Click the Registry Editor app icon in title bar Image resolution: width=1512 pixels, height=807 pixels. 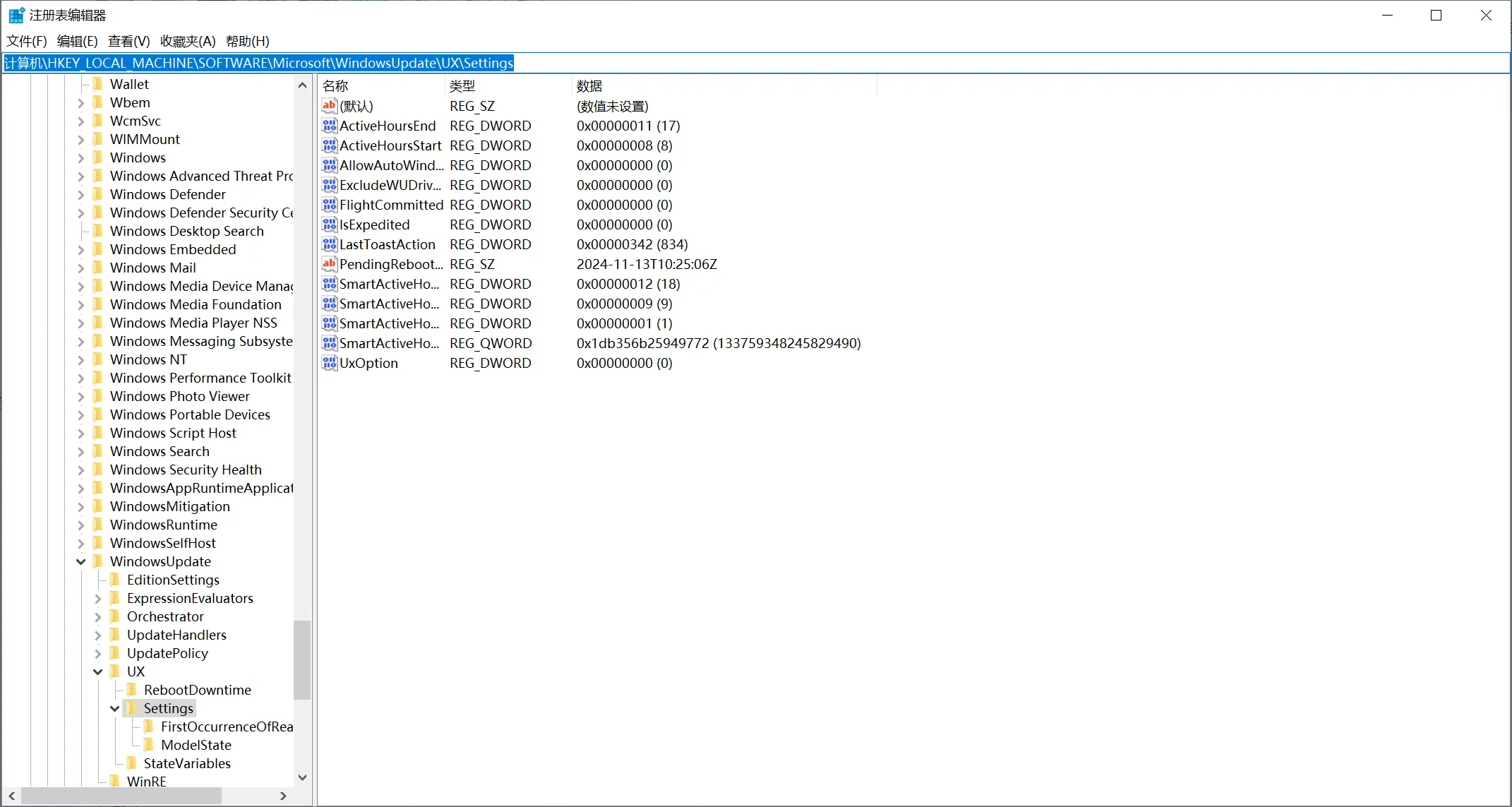pyautogui.click(x=16, y=15)
